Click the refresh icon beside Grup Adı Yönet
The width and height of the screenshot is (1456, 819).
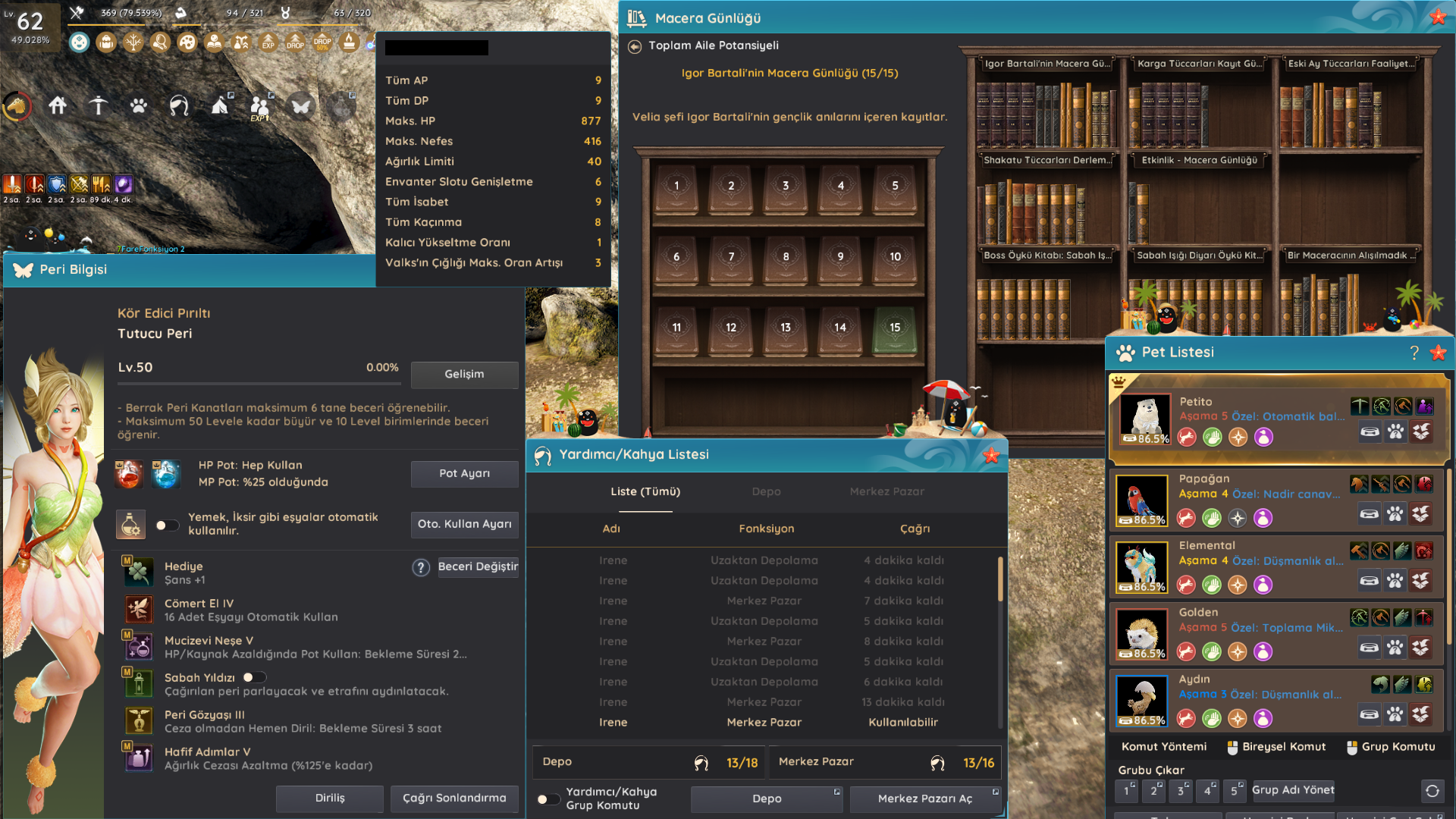1432,791
